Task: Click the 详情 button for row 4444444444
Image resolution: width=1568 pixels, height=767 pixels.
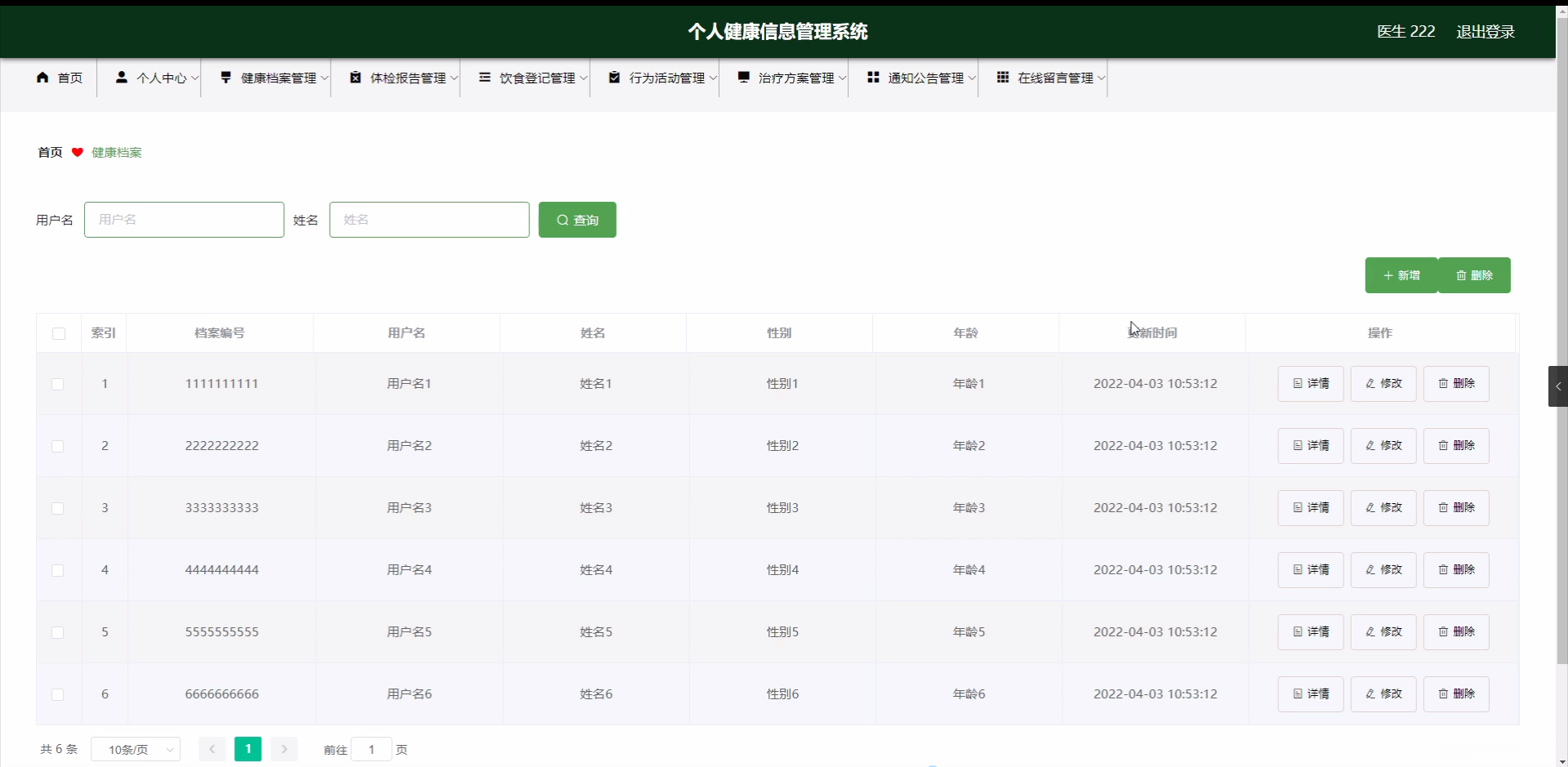Action: pos(1311,569)
